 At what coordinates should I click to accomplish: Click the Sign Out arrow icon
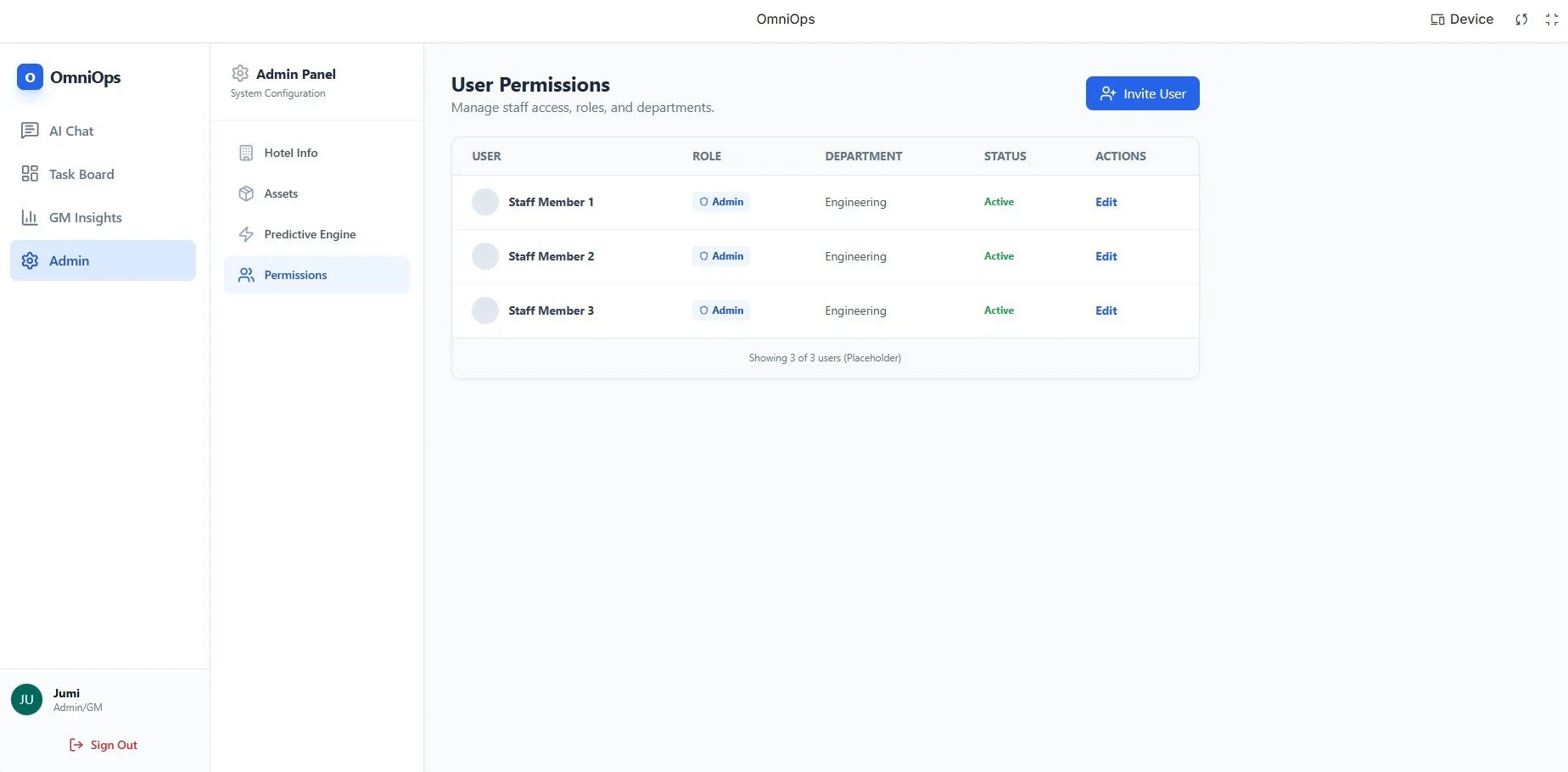pos(76,745)
